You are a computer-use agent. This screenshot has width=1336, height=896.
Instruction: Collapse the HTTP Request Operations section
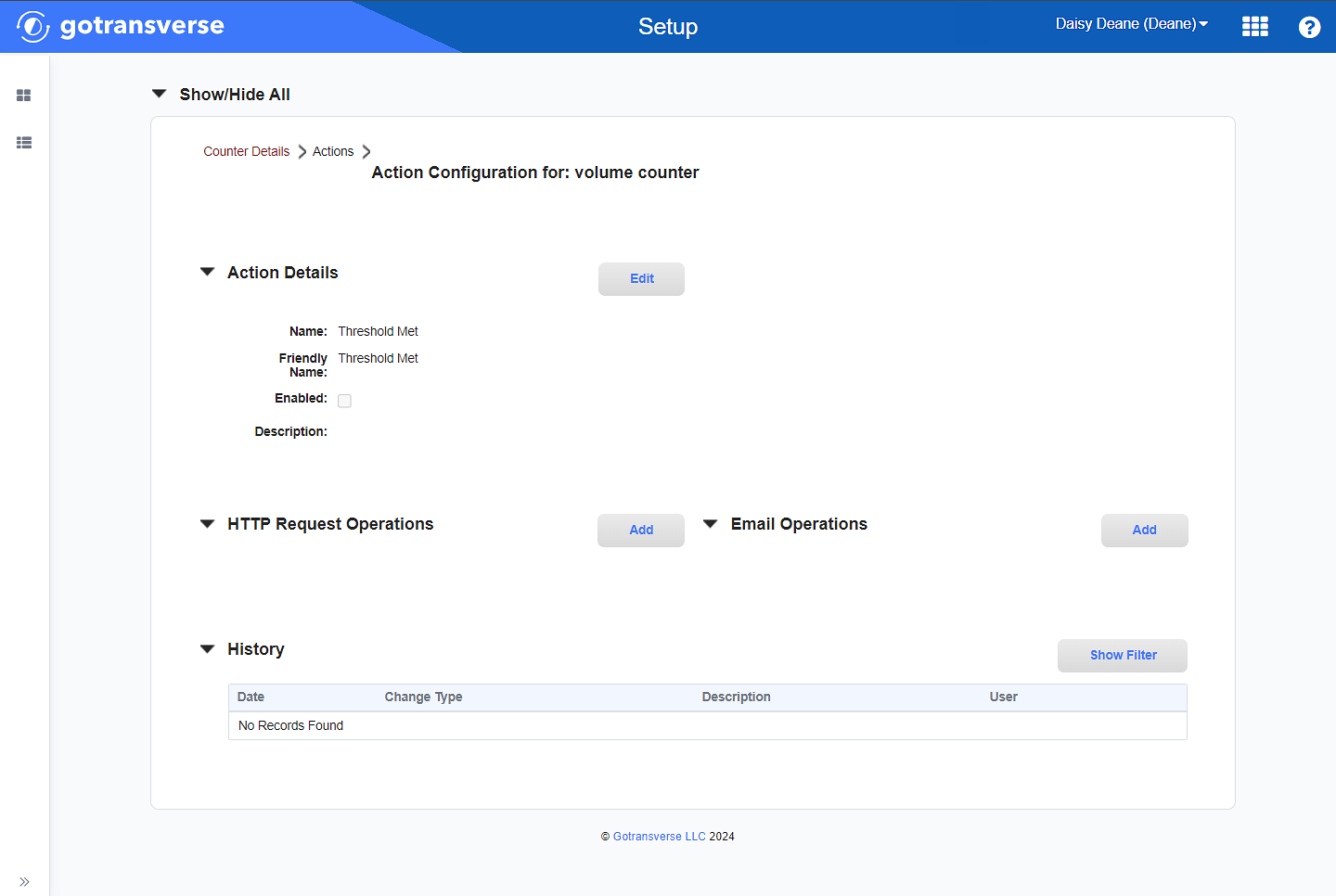tap(208, 523)
